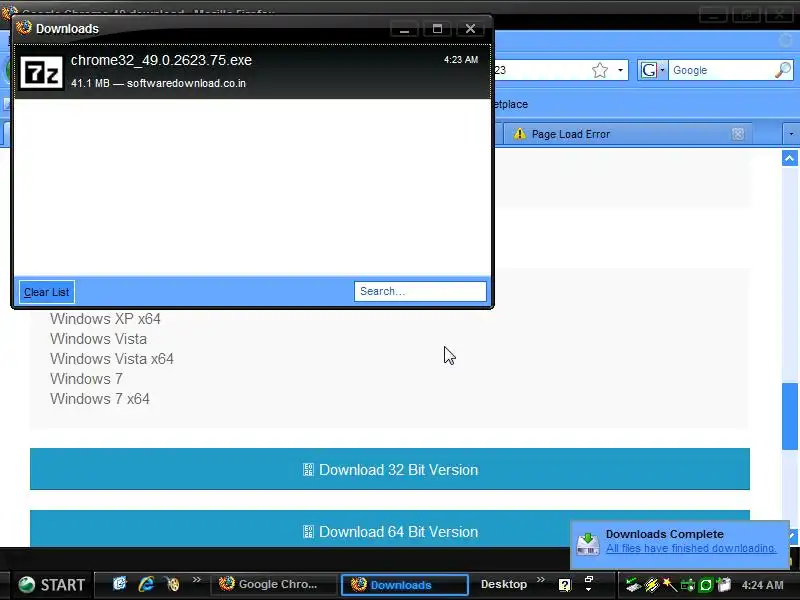This screenshot has width=800, height=600.
Task: Open the list all tabs dropdown
Action: pos(791,134)
